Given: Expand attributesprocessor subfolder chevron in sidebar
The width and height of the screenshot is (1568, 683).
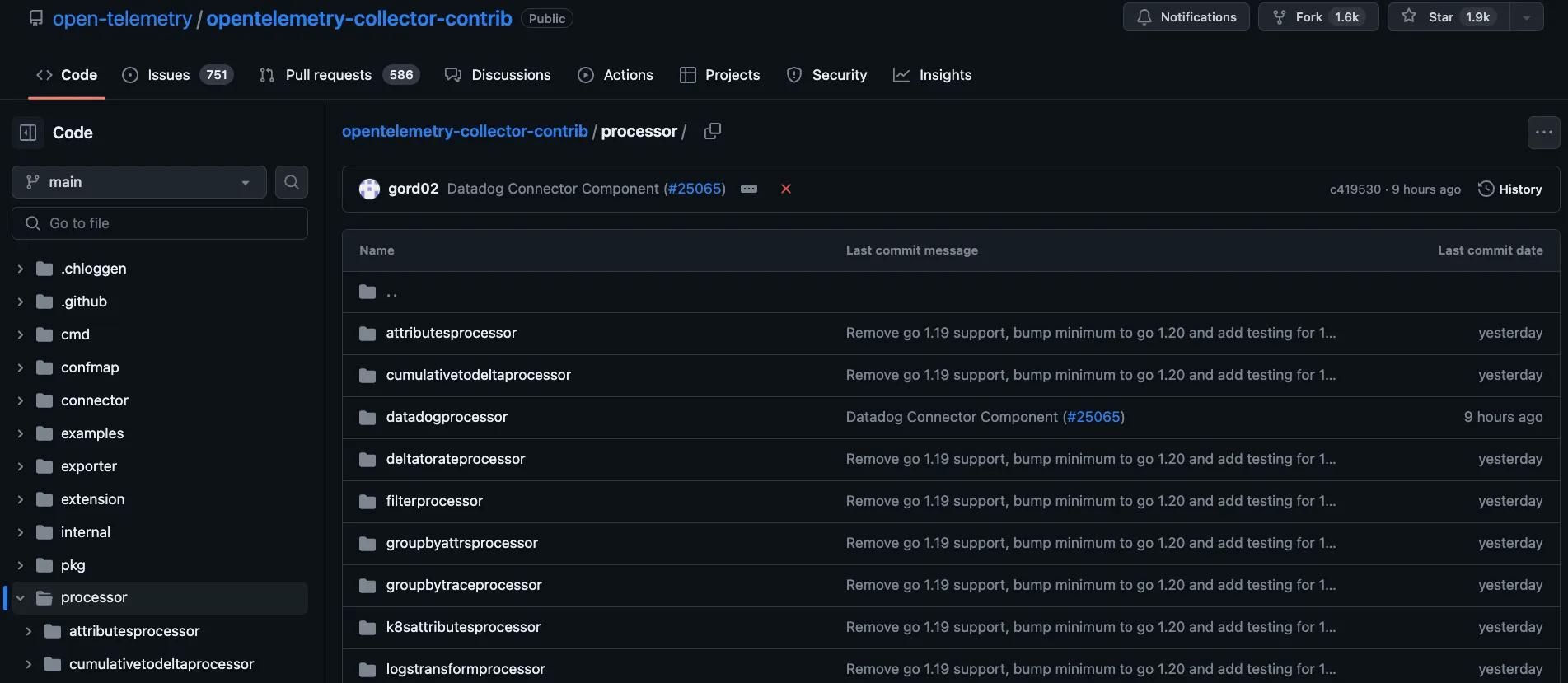Looking at the screenshot, I should click(x=29, y=631).
